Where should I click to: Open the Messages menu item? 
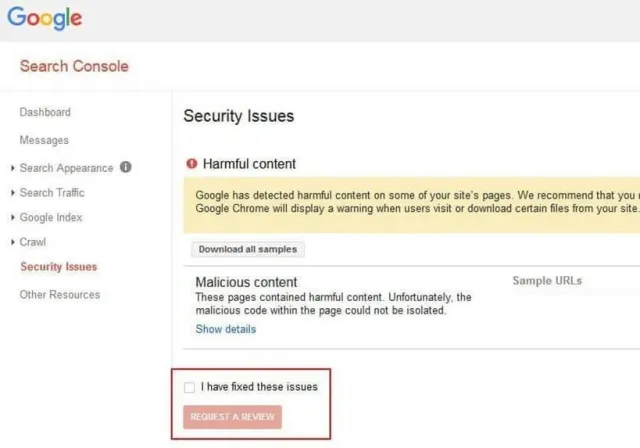pos(44,140)
